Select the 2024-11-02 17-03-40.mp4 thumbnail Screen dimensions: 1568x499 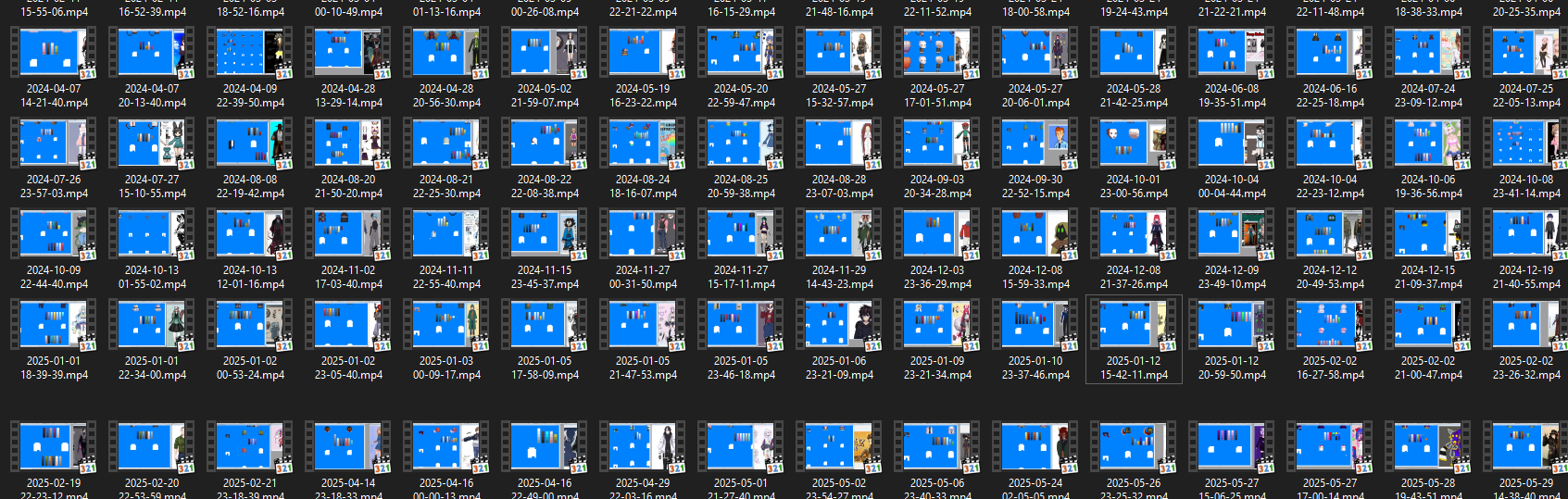click(x=348, y=233)
